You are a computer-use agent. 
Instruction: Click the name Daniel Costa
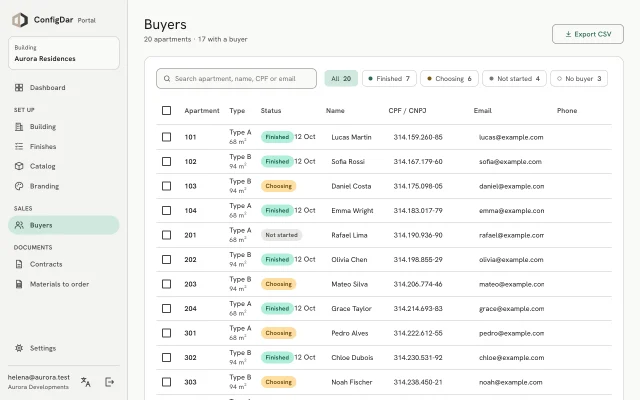[x=351, y=186]
